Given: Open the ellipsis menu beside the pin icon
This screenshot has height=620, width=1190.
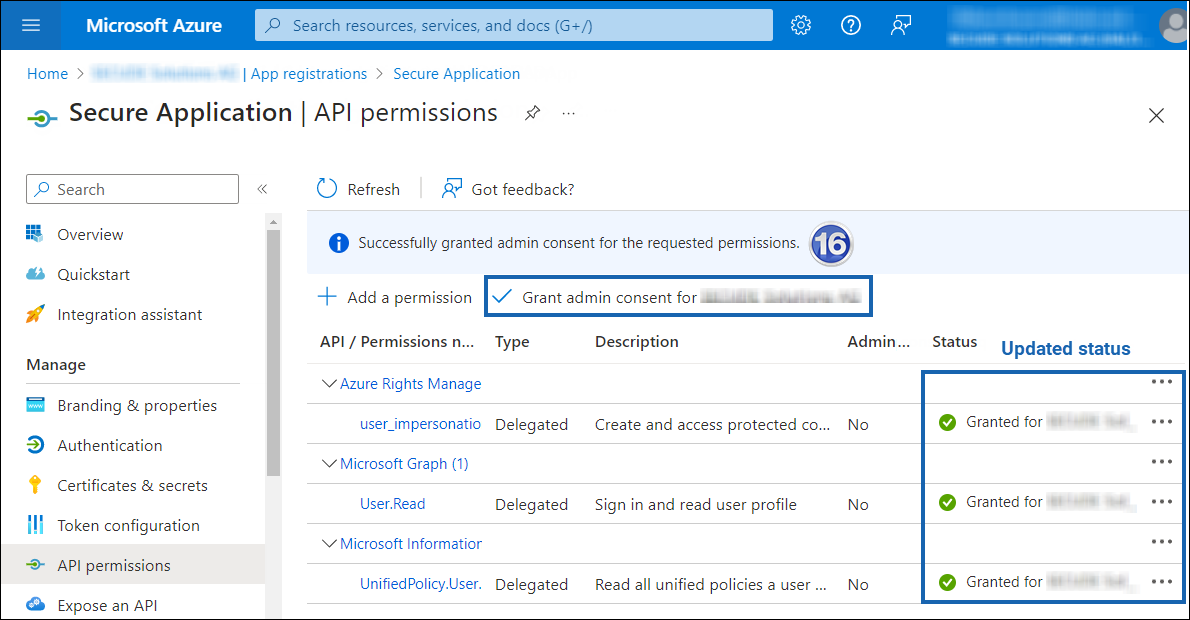Looking at the screenshot, I should pyautogui.click(x=568, y=115).
